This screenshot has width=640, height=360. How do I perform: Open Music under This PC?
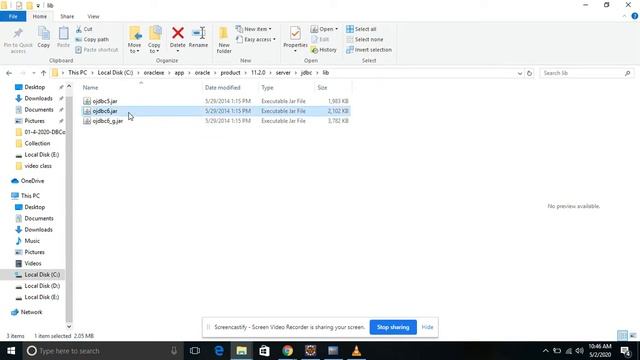click(x=32, y=241)
